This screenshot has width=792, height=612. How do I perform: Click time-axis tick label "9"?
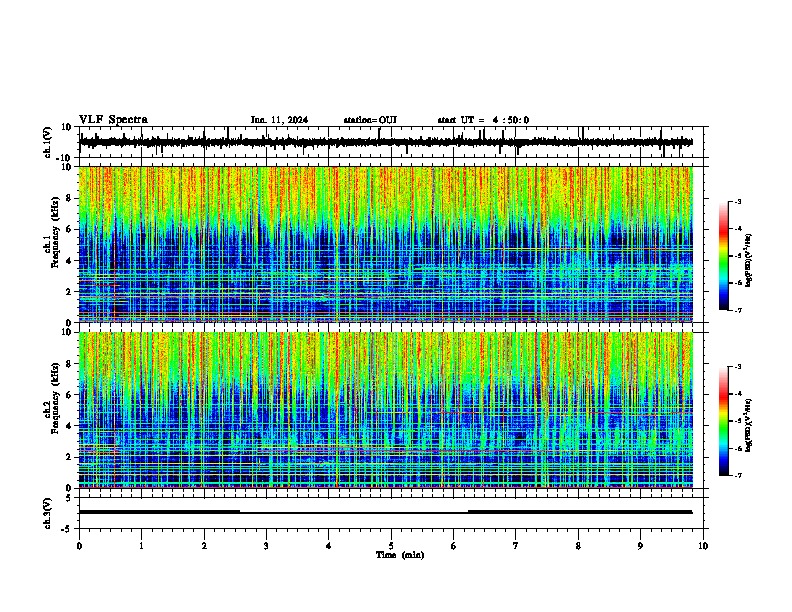(640, 546)
